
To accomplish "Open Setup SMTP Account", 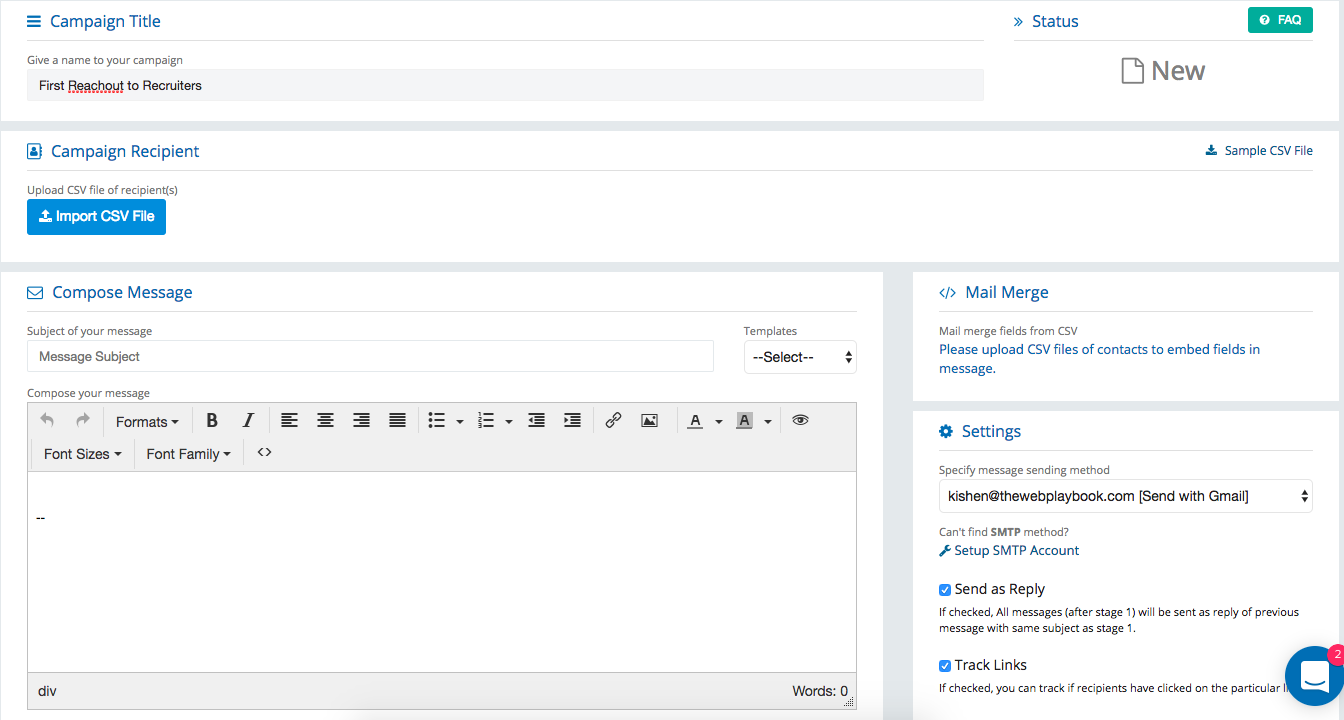I will click(x=1017, y=550).
